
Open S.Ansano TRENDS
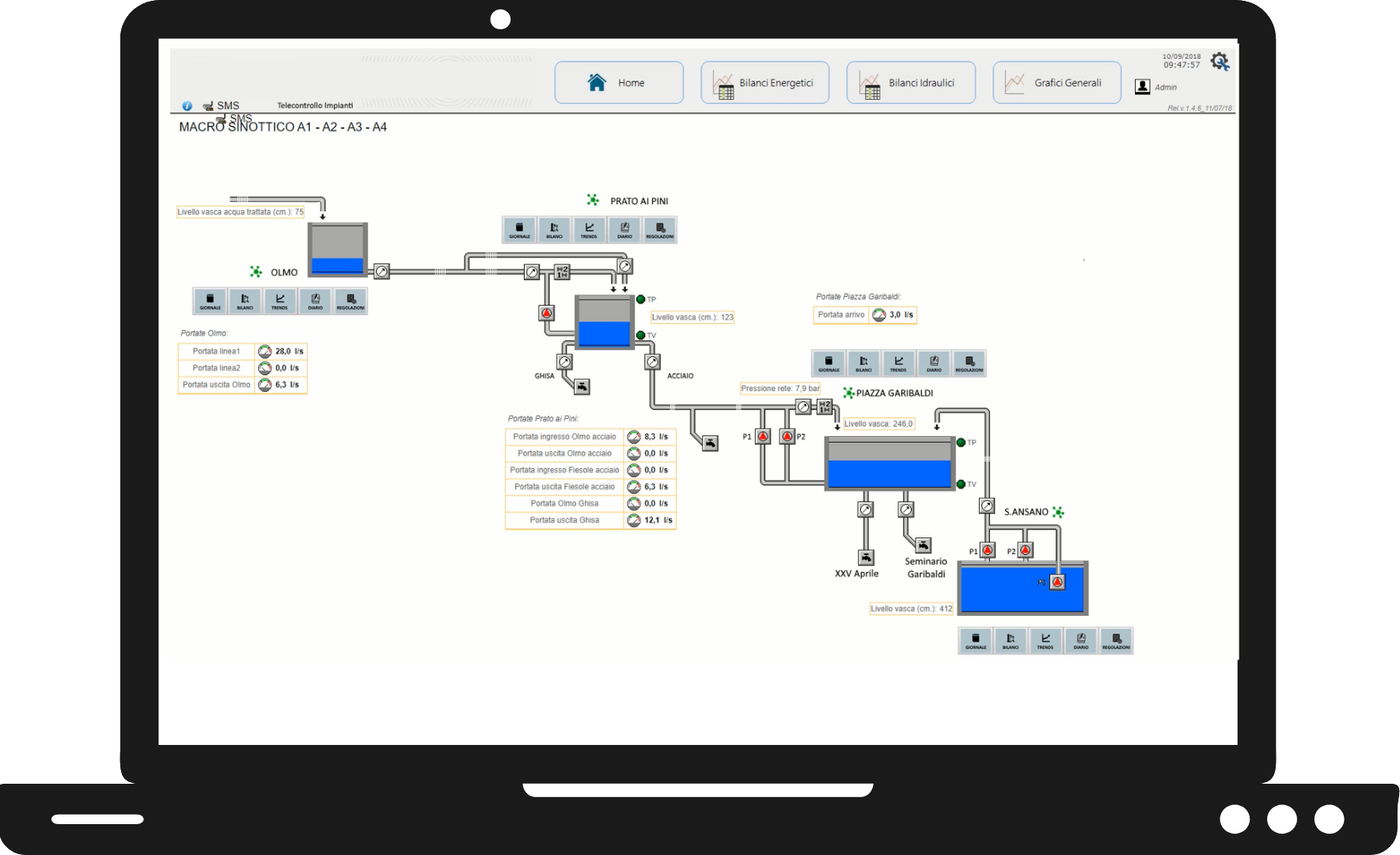pyautogui.click(x=1045, y=640)
